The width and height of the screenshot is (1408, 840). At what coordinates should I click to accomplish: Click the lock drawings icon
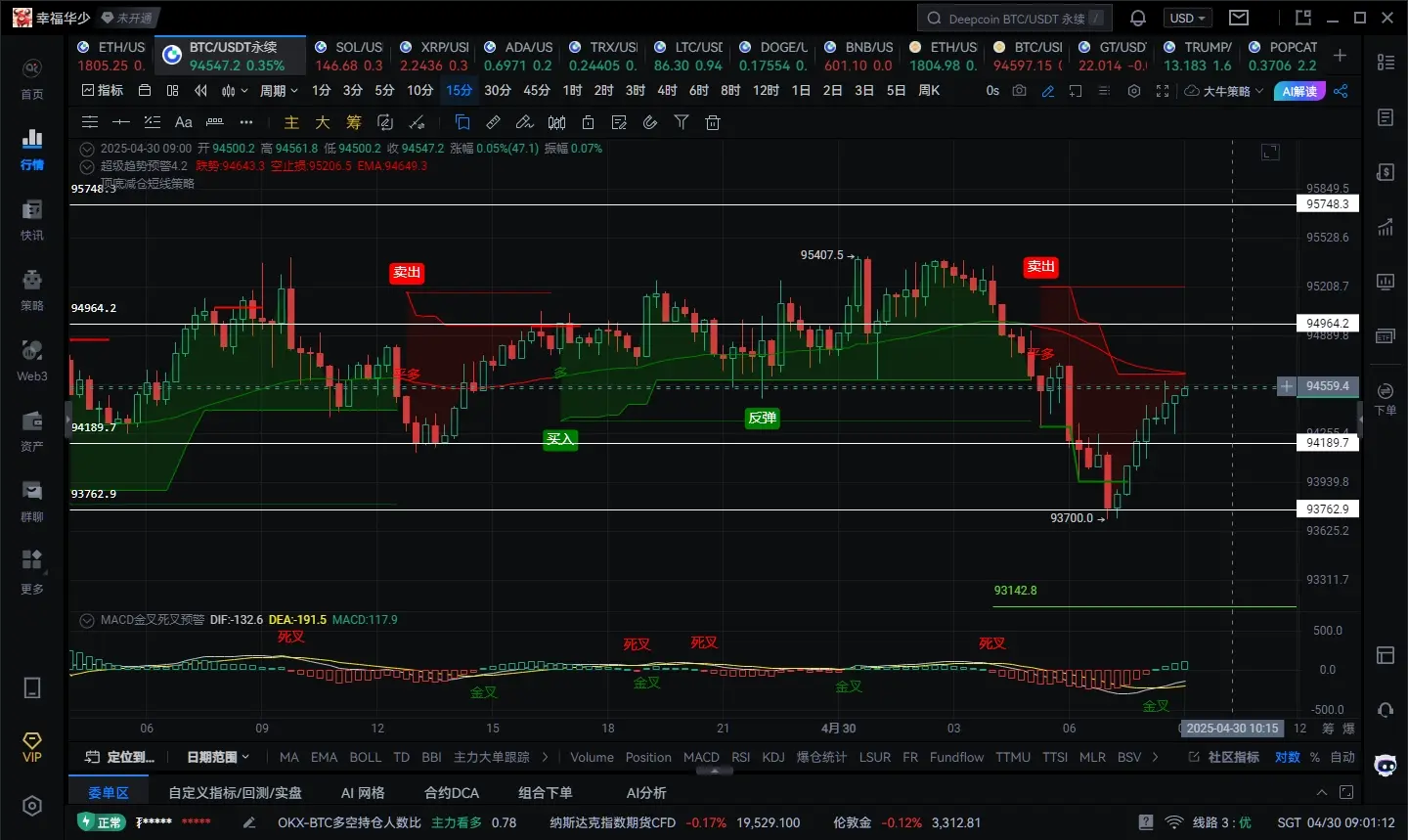[x=588, y=122]
